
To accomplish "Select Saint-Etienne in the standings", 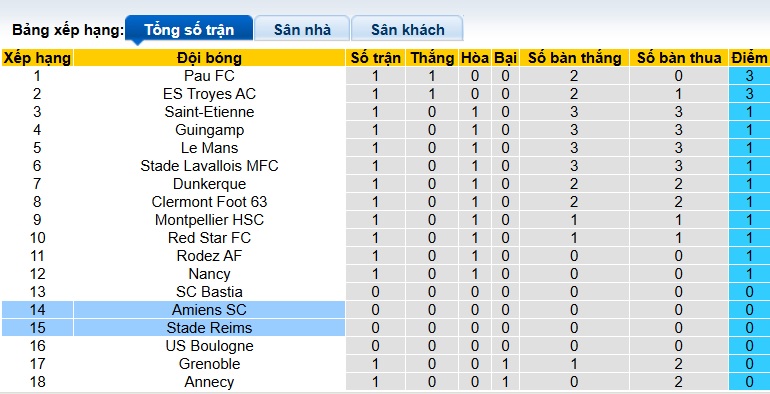I will tap(209, 112).
